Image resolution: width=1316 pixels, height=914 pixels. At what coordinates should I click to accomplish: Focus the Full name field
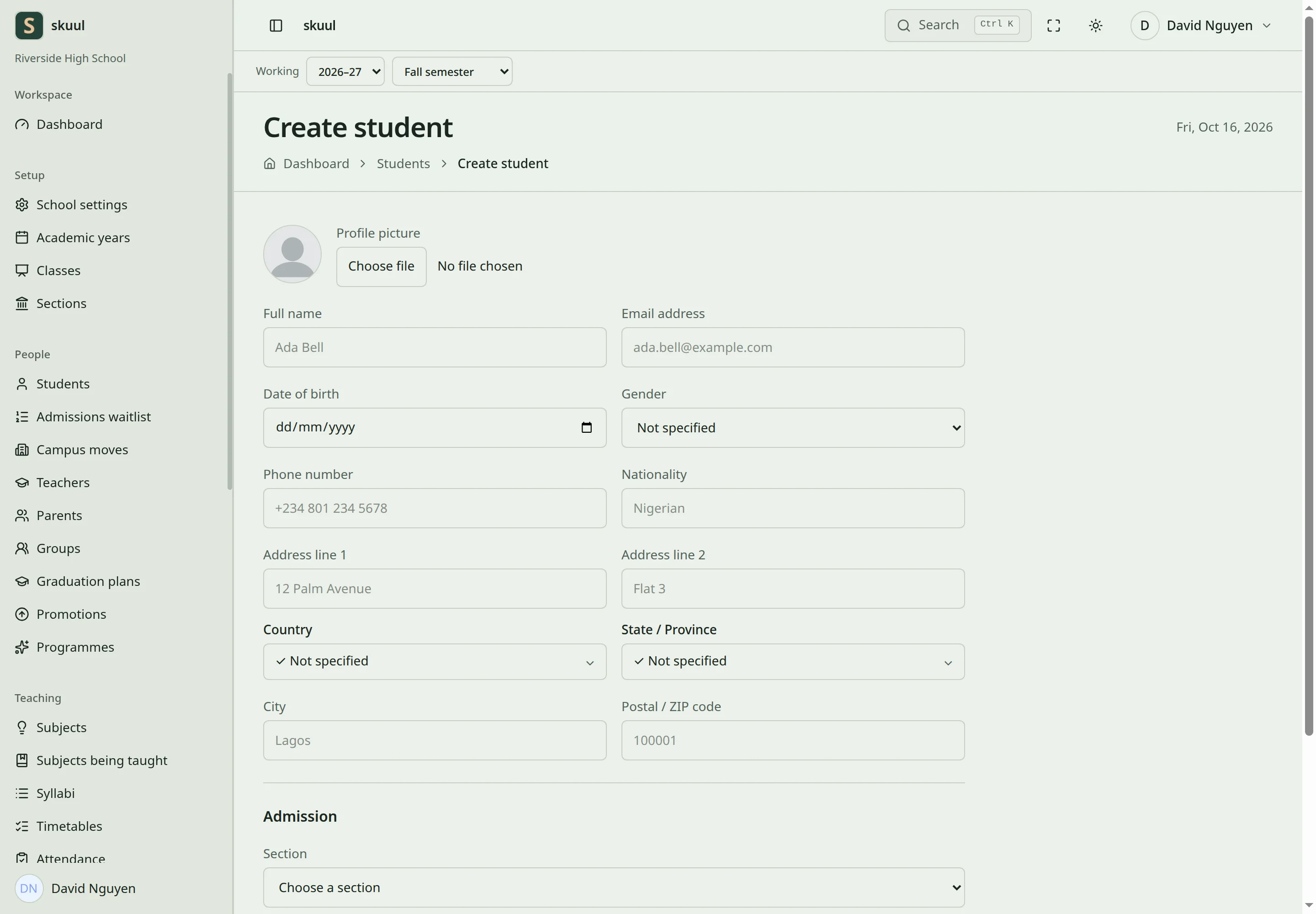click(435, 347)
